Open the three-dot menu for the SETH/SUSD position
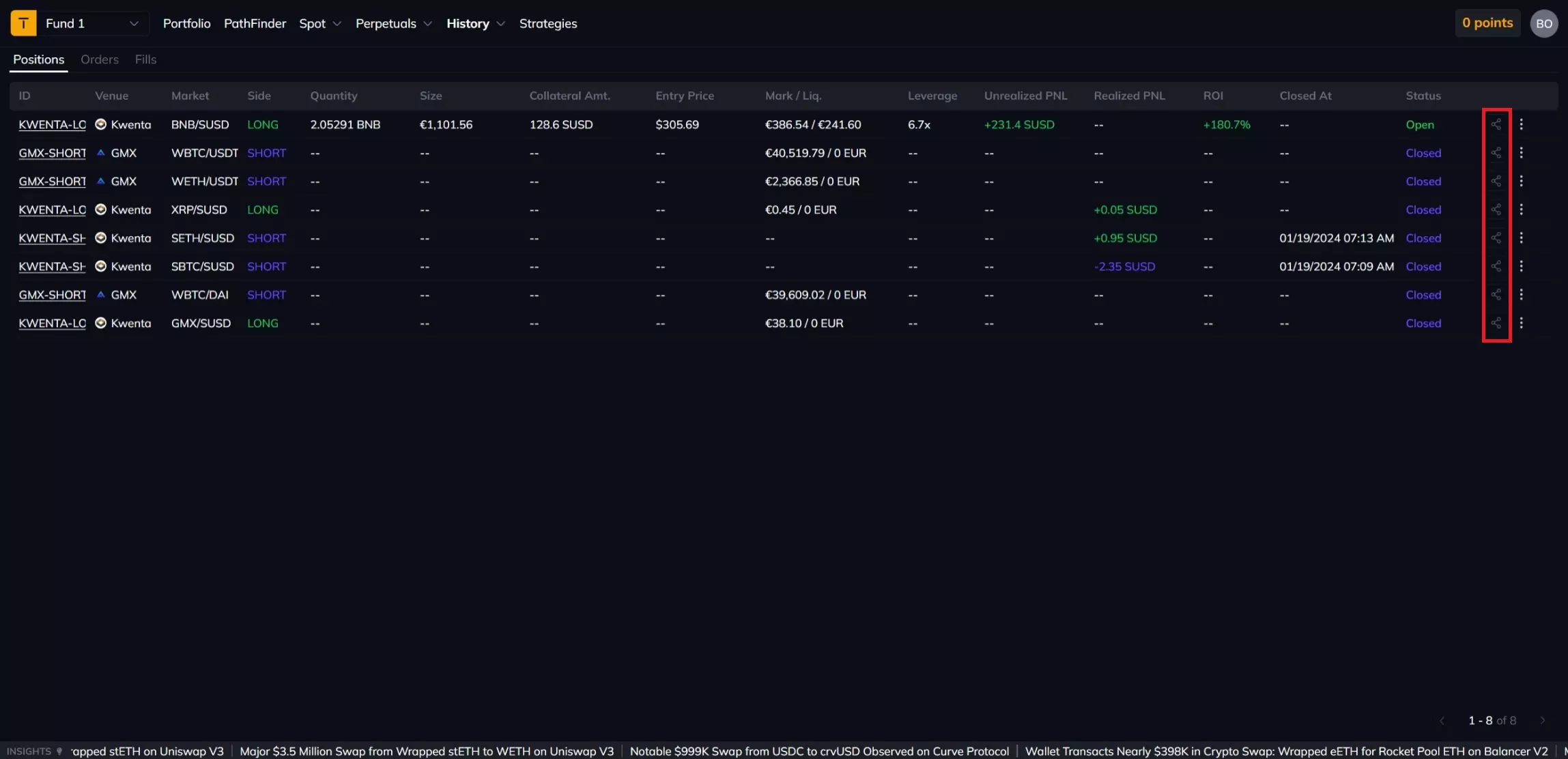The image size is (1568, 759). click(x=1521, y=238)
